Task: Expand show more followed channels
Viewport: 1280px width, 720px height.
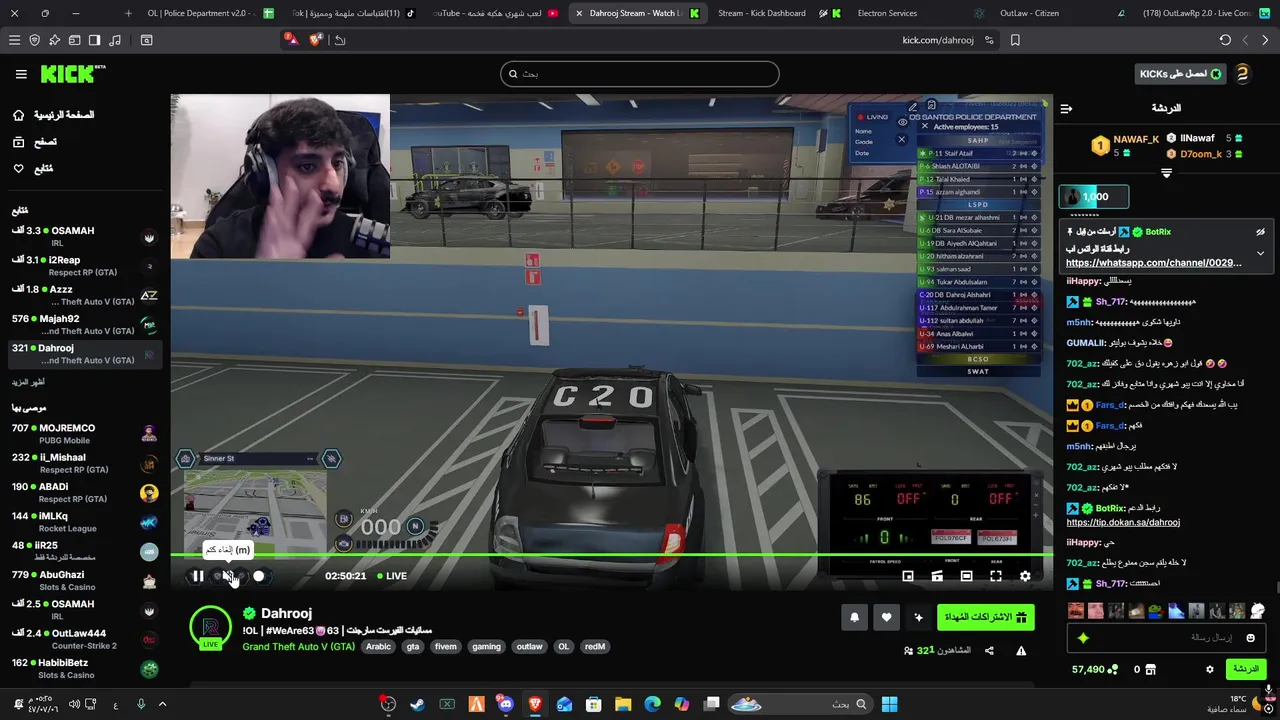Action: point(28,382)
